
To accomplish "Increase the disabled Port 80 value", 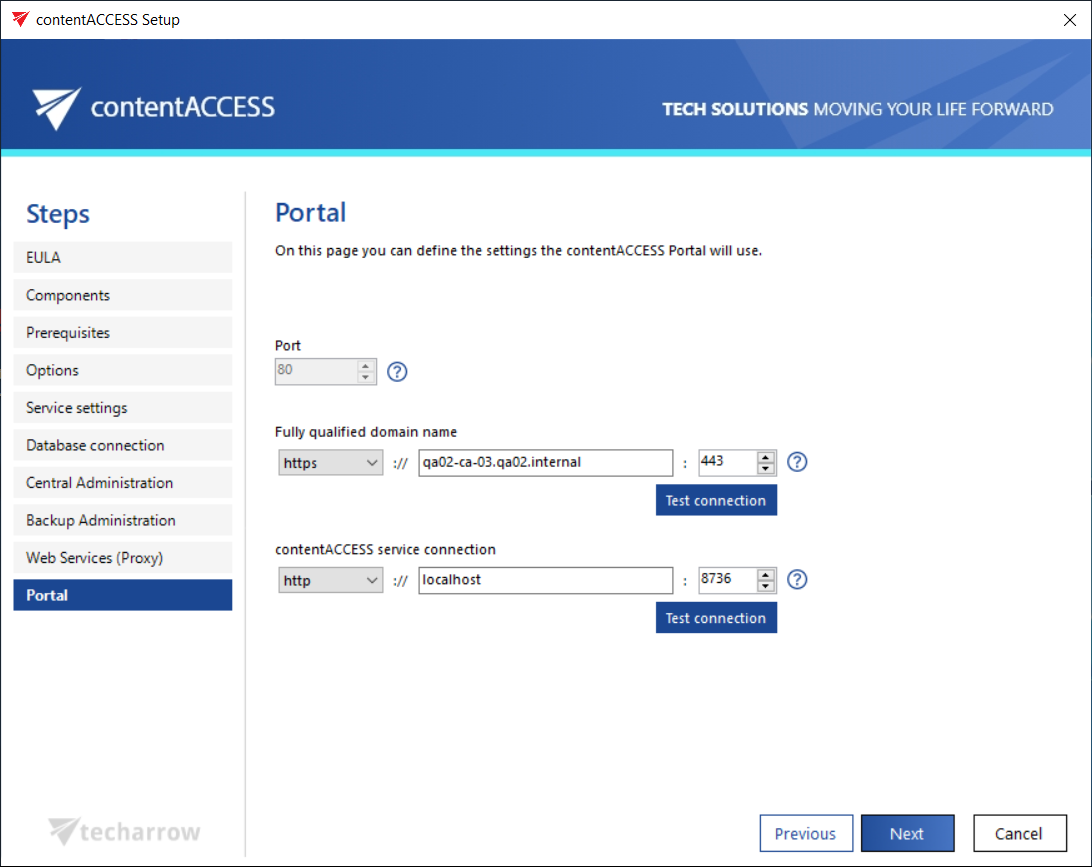I will pos(366,366).
